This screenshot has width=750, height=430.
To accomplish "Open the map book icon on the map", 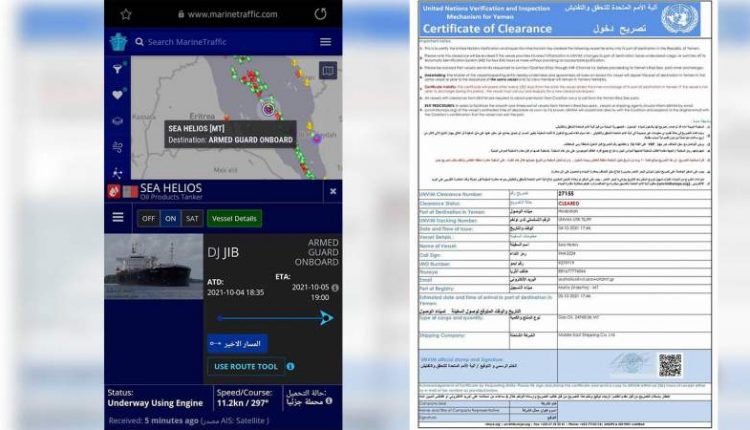I will pos(326,71).
